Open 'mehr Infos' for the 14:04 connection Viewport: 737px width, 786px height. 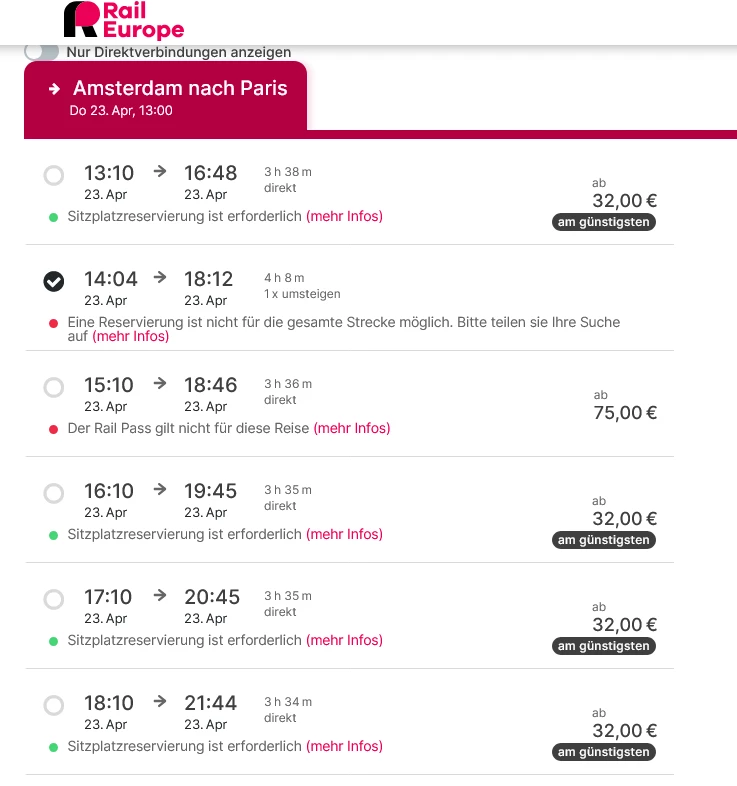pos(130,337)
